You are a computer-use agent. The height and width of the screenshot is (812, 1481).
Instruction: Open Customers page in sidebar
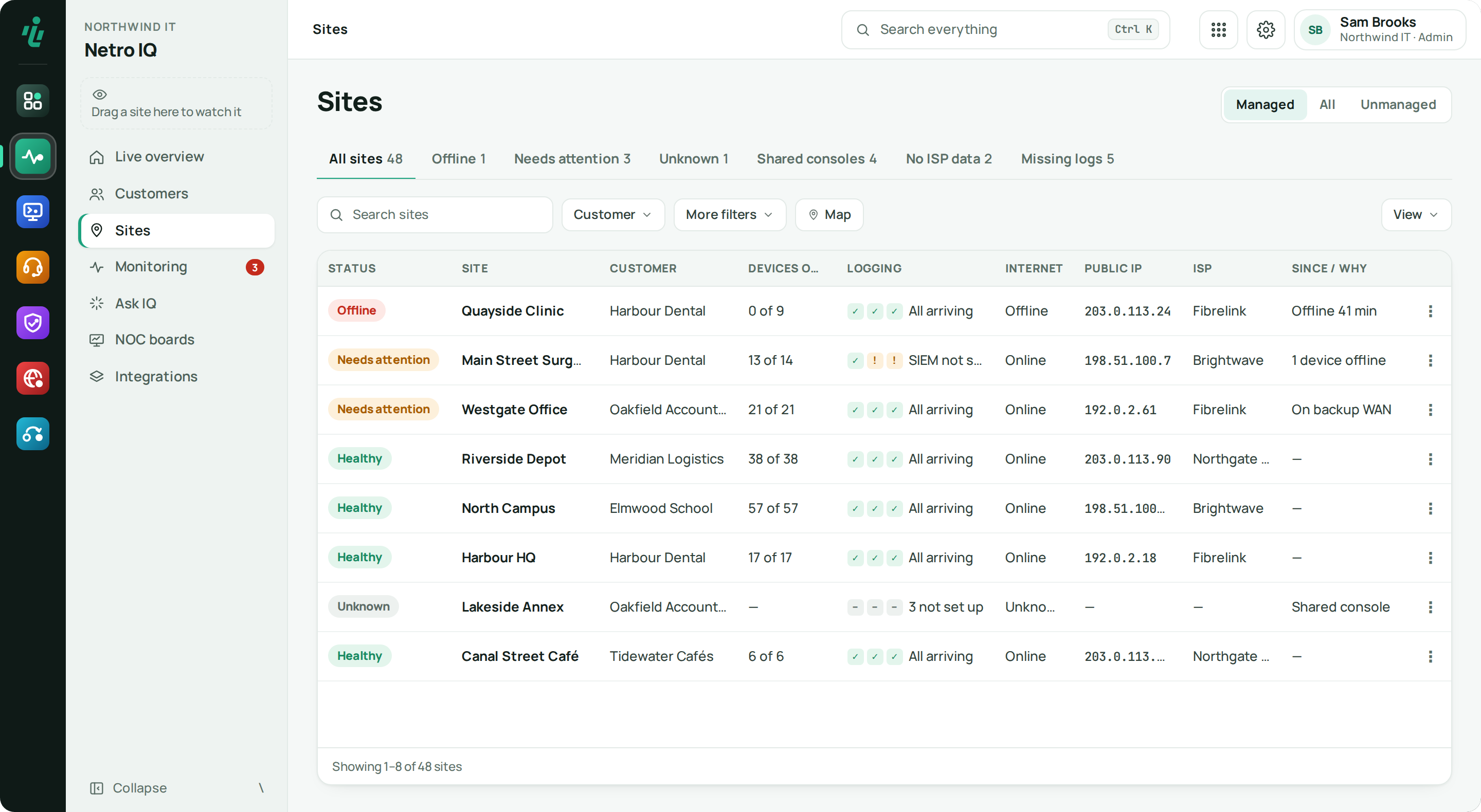click(176, 194)
